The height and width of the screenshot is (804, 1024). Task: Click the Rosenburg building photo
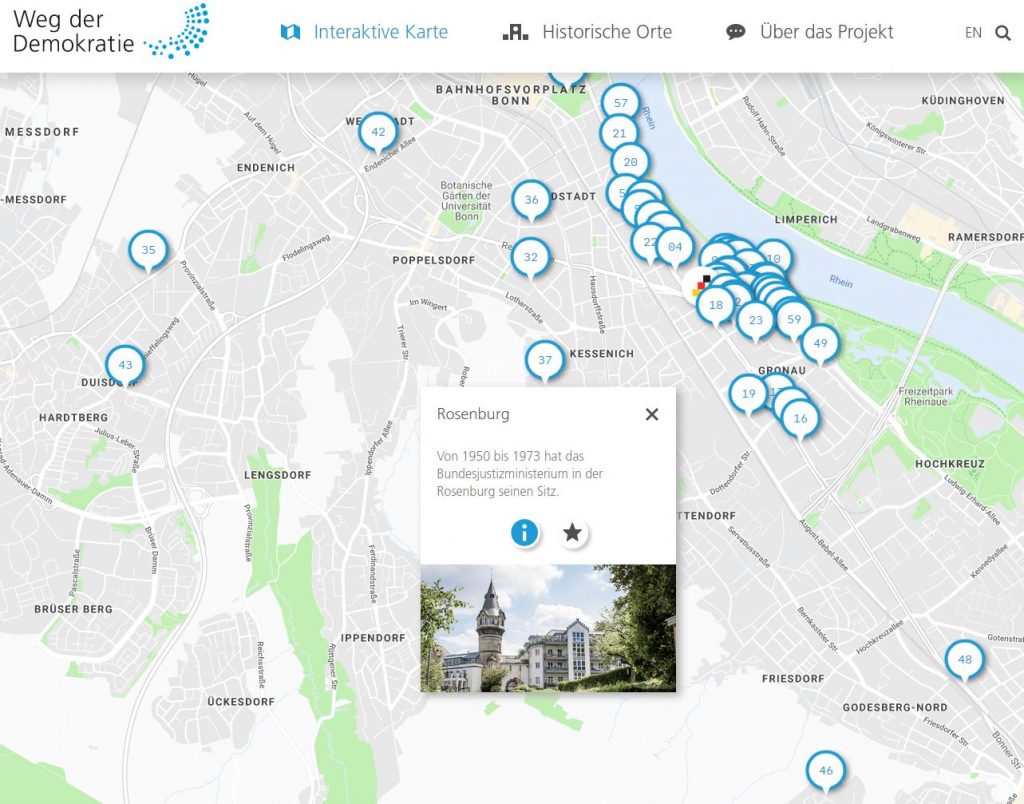click(548, 628)
